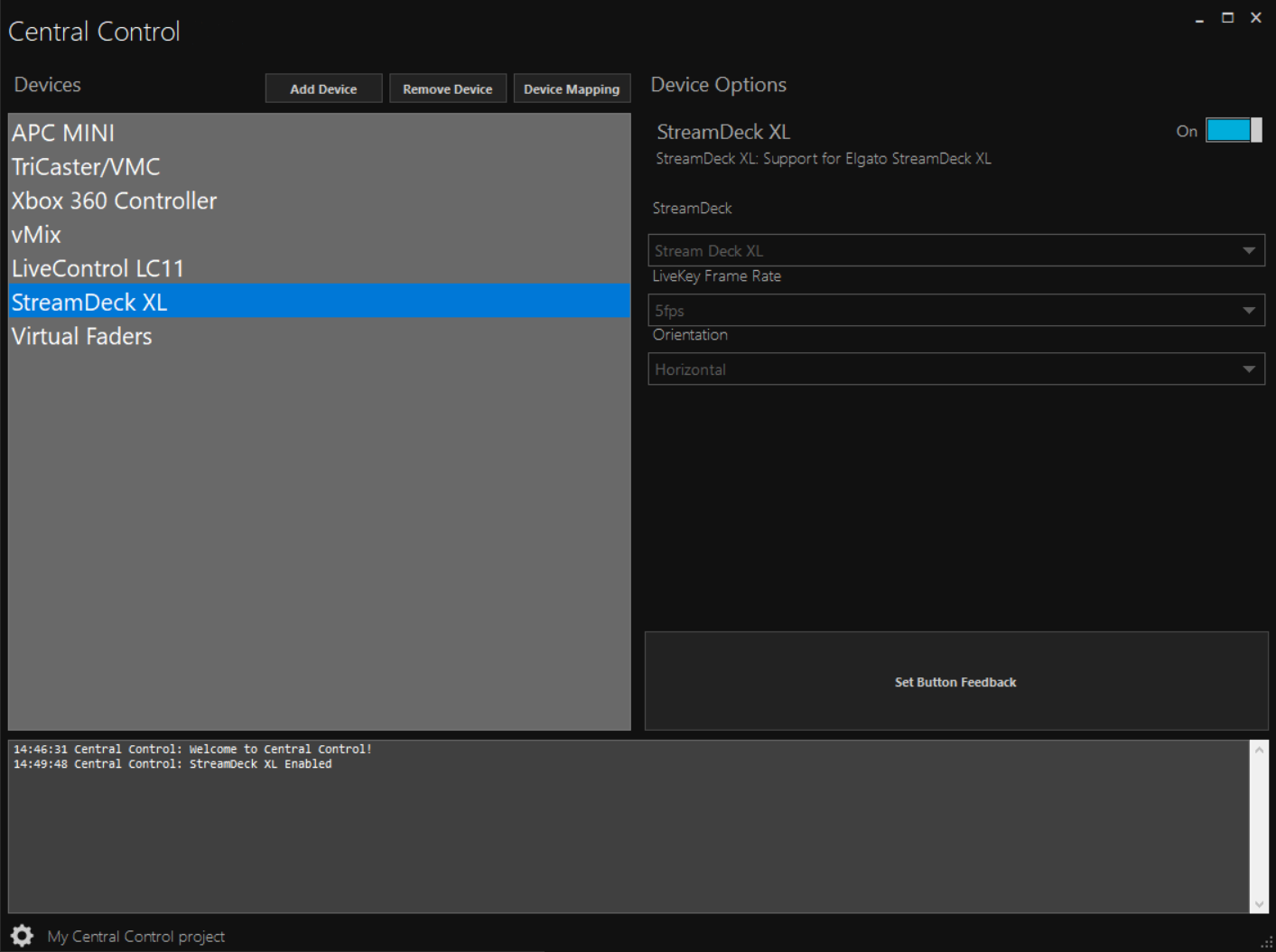
Task: Click the Remove Device button
Action: pos(448,89)
